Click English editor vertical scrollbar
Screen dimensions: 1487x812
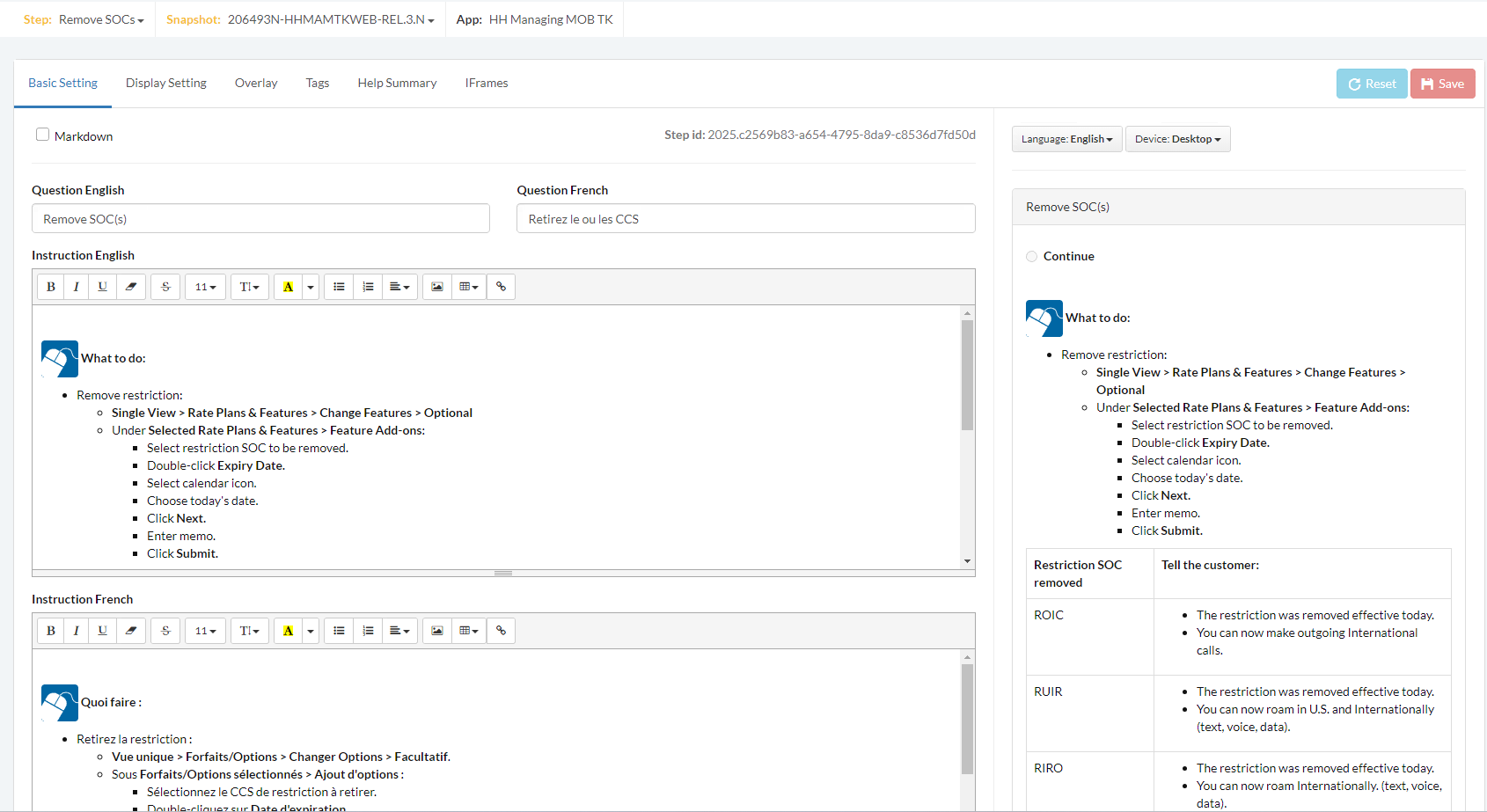(967, 376)
